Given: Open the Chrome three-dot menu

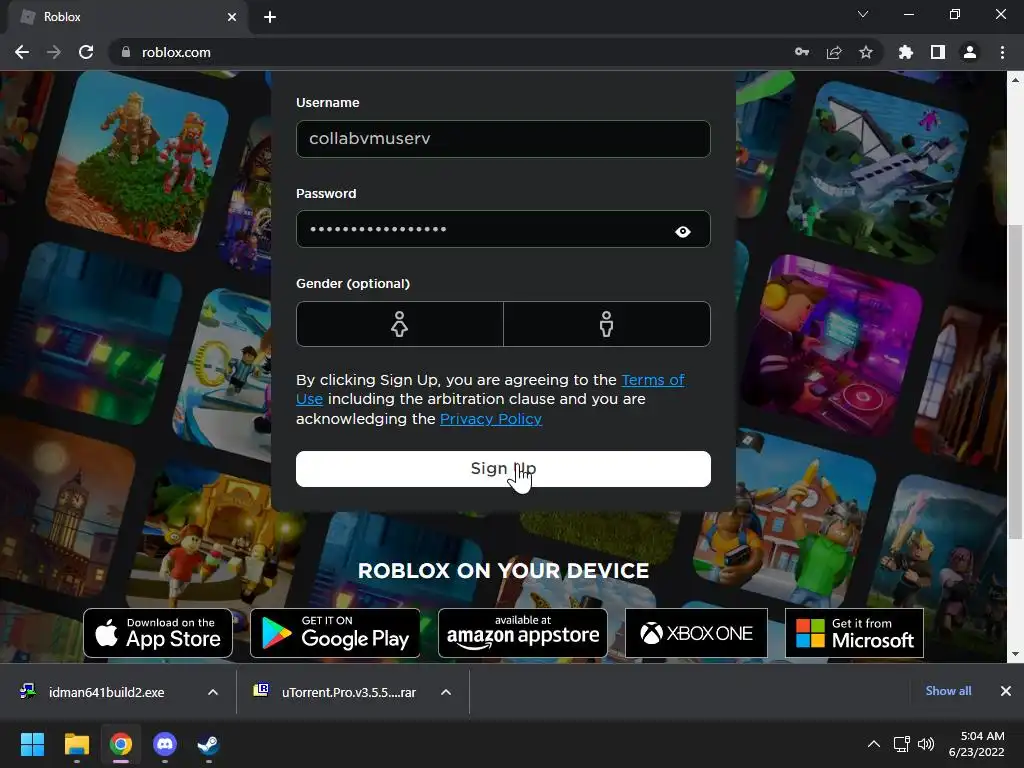Looking at the screenshot, I should click(1002, 52).
